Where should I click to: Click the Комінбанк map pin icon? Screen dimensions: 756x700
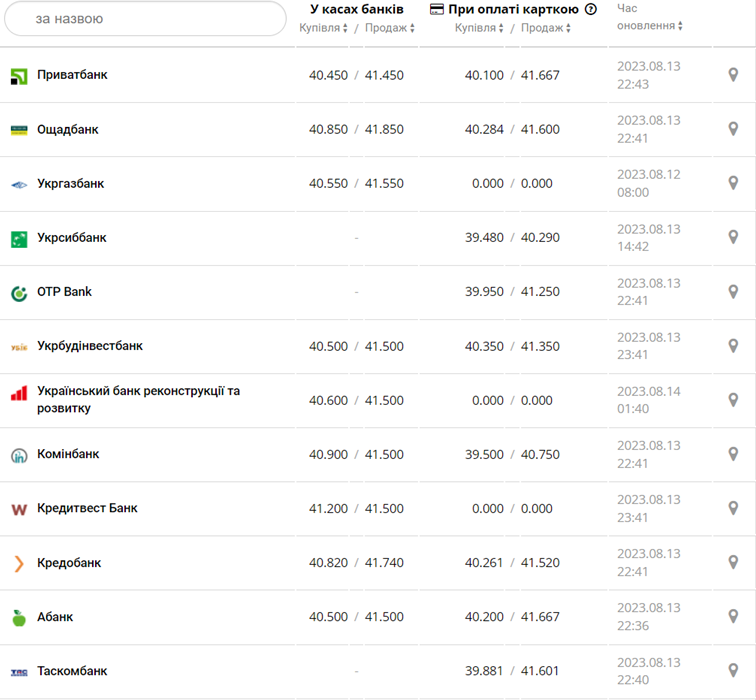733,454
